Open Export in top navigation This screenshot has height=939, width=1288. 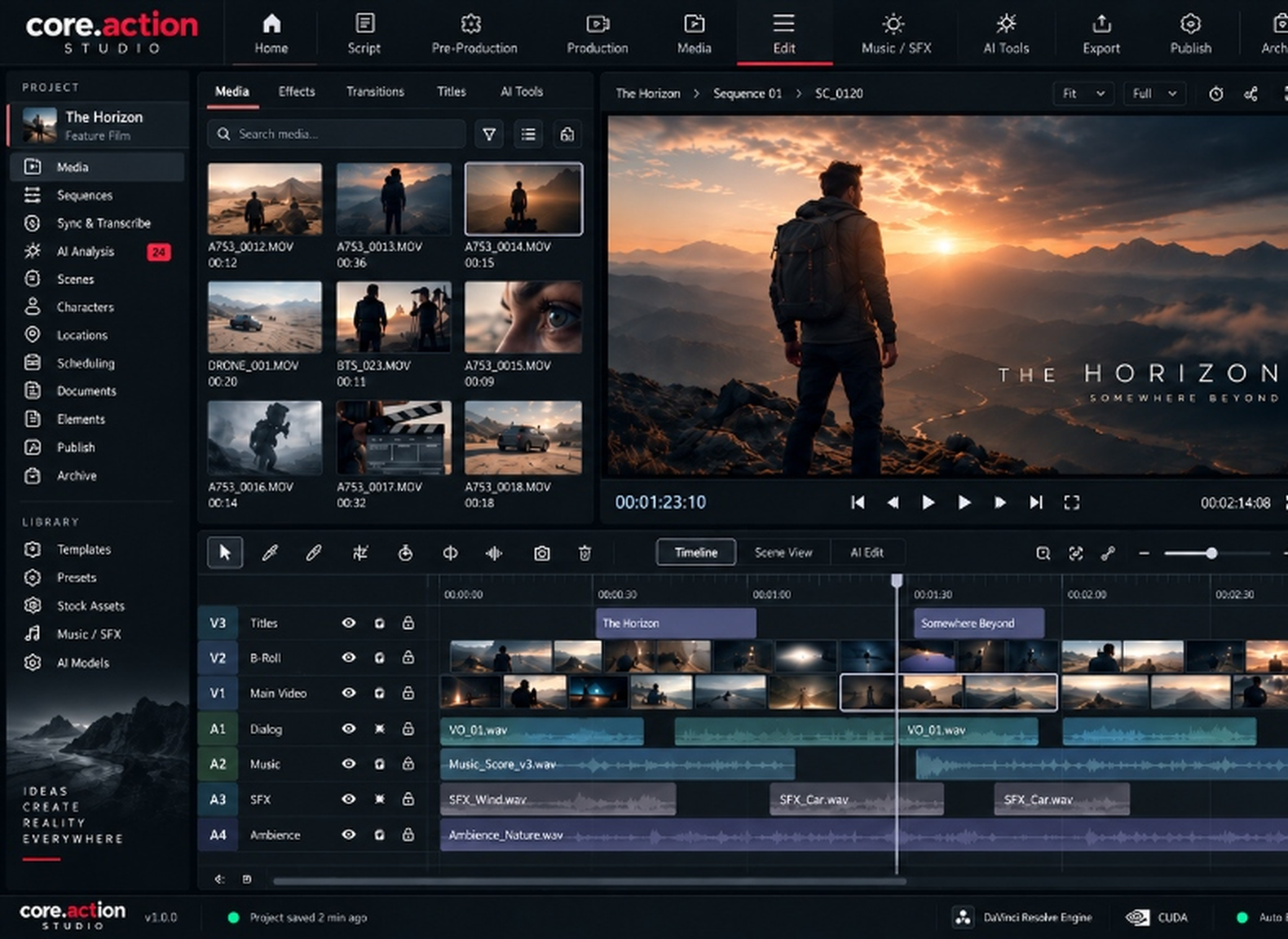[1101, 33]
